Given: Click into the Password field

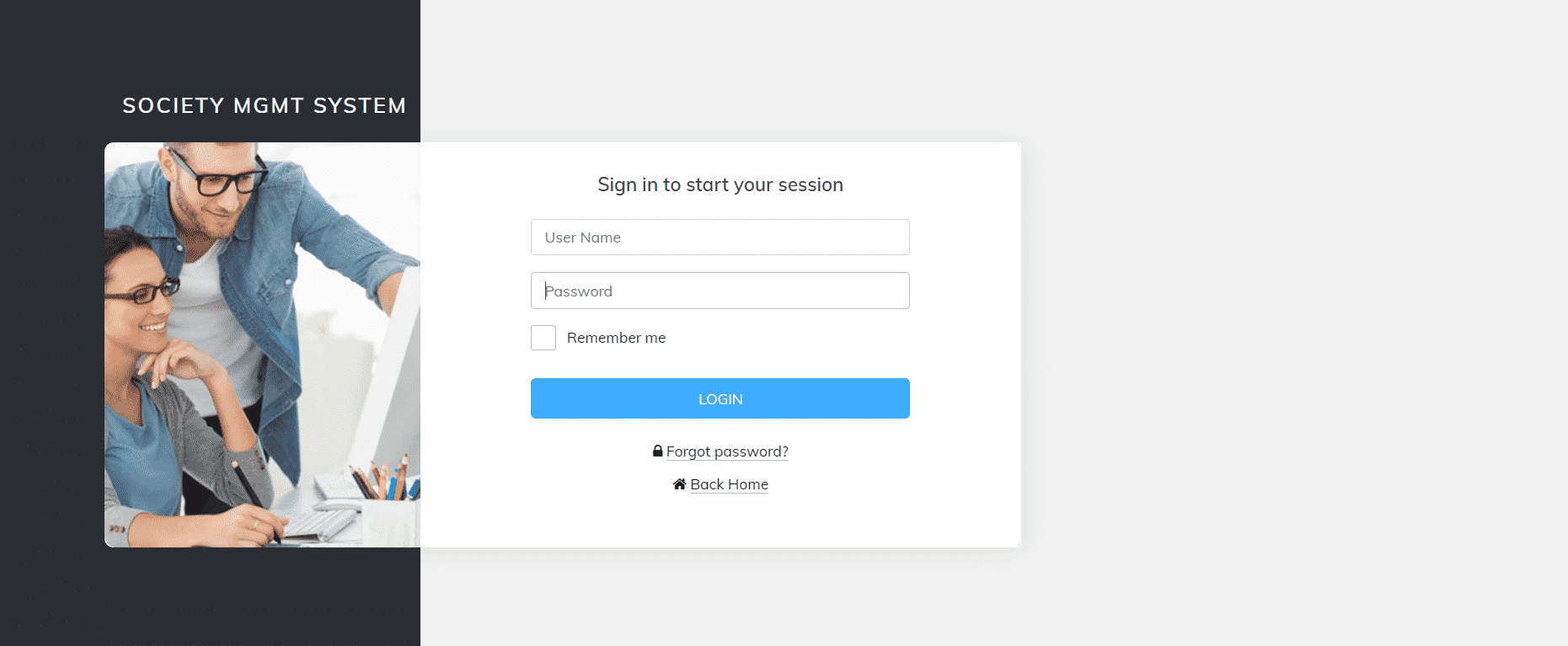Looking at the screenshot, I should point(720,291).
